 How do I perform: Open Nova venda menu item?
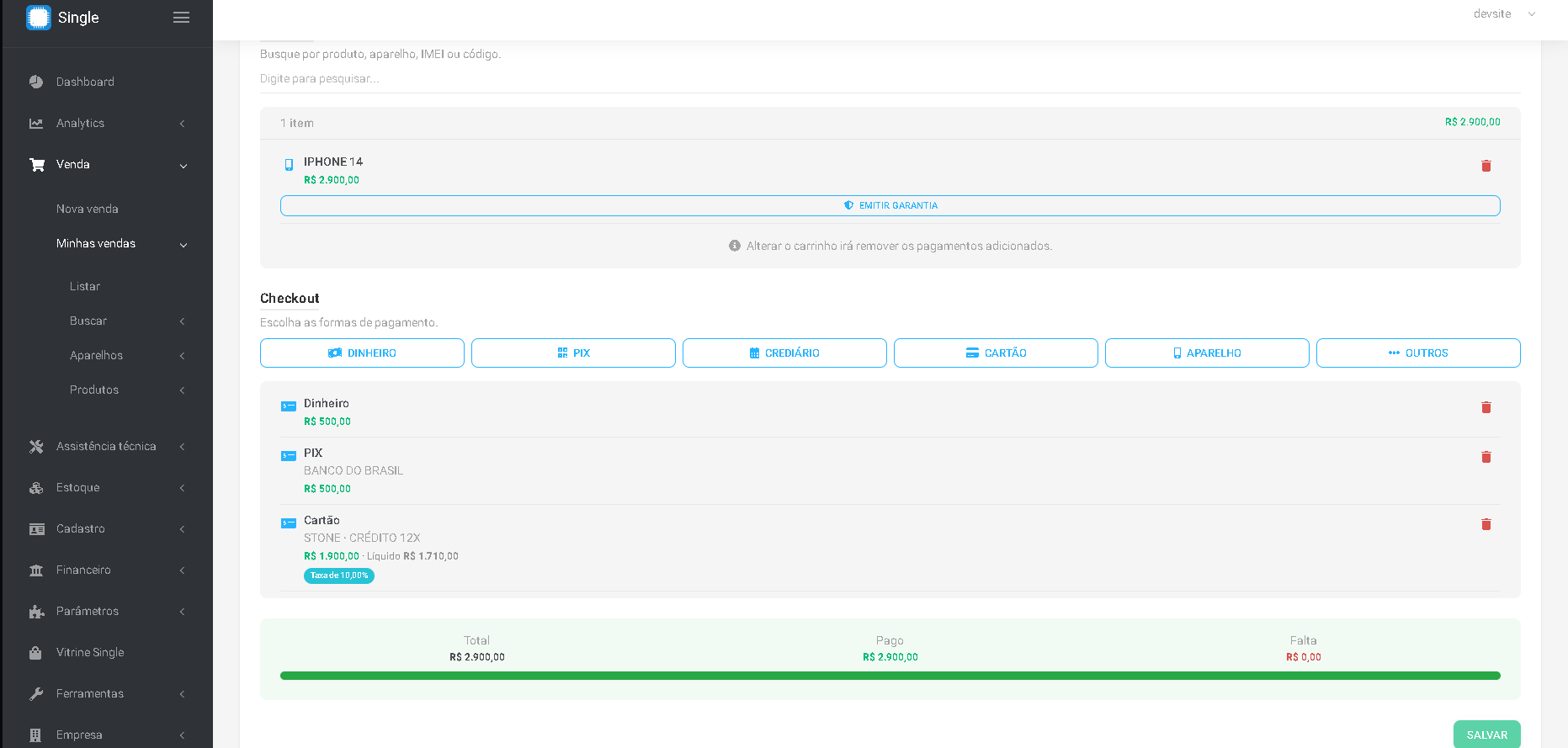88,209
